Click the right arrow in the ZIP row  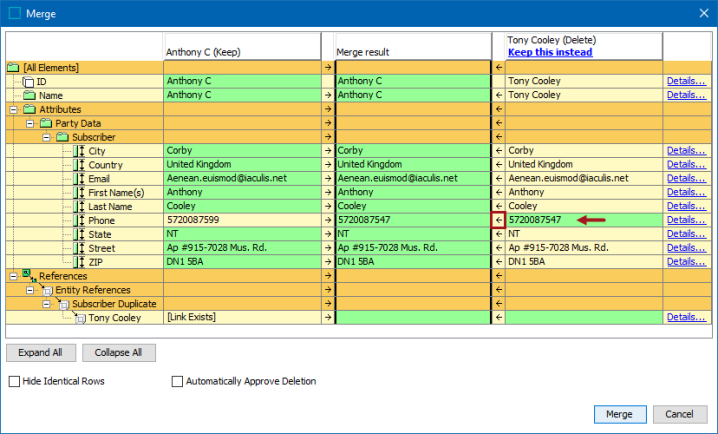(x=328, y=262)
